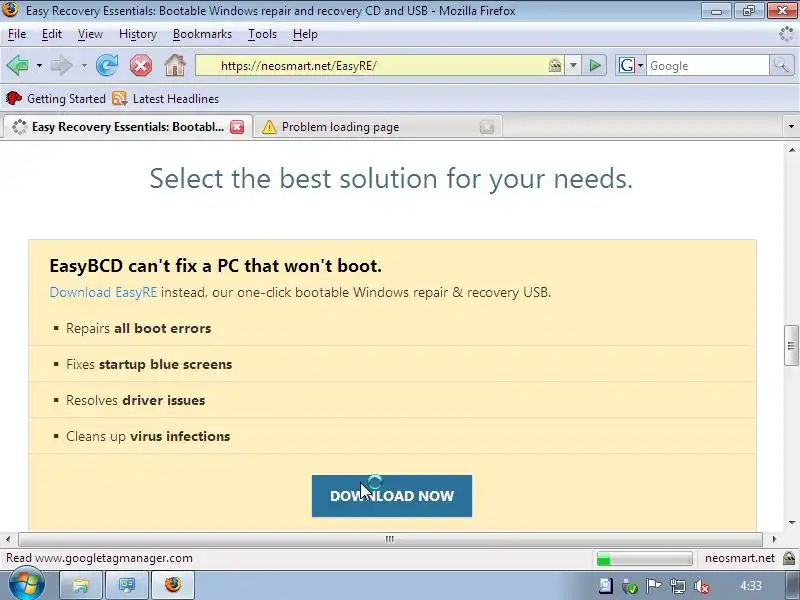Click the vertical scrollbar thumb
The width and height of the screenshot is (800, 600).
coord(791,345)
